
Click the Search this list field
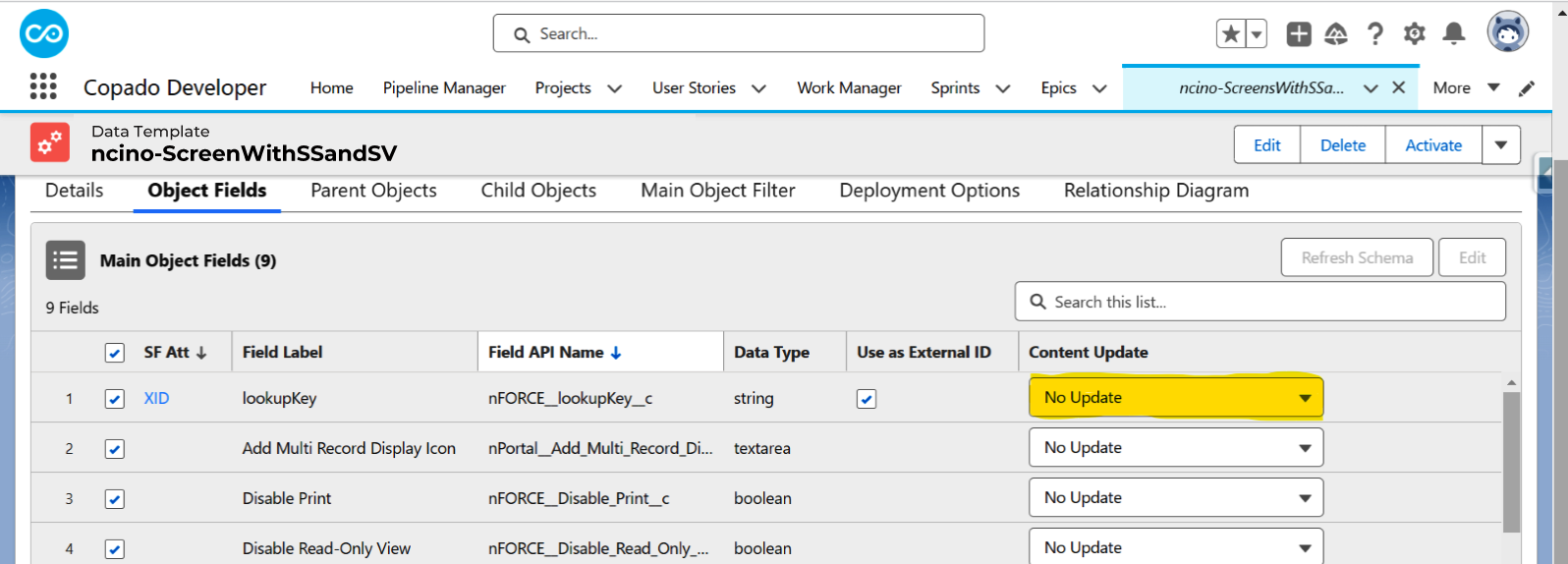point(1260,302)
